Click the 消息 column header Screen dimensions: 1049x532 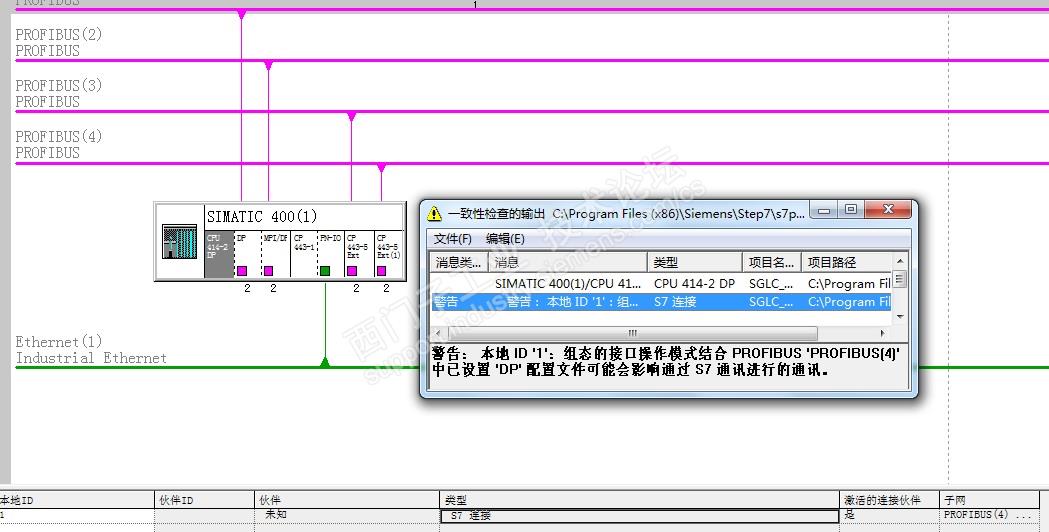coord(567,262)
